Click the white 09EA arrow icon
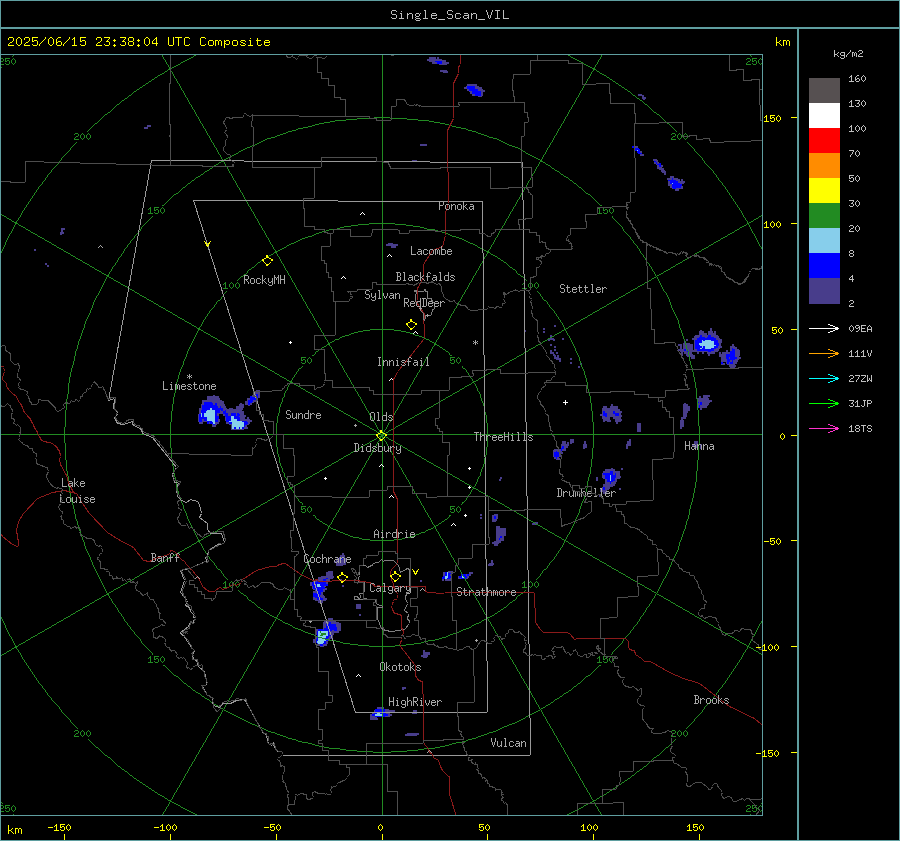Screen dimensions: 900x841 (x=824, y=328)
